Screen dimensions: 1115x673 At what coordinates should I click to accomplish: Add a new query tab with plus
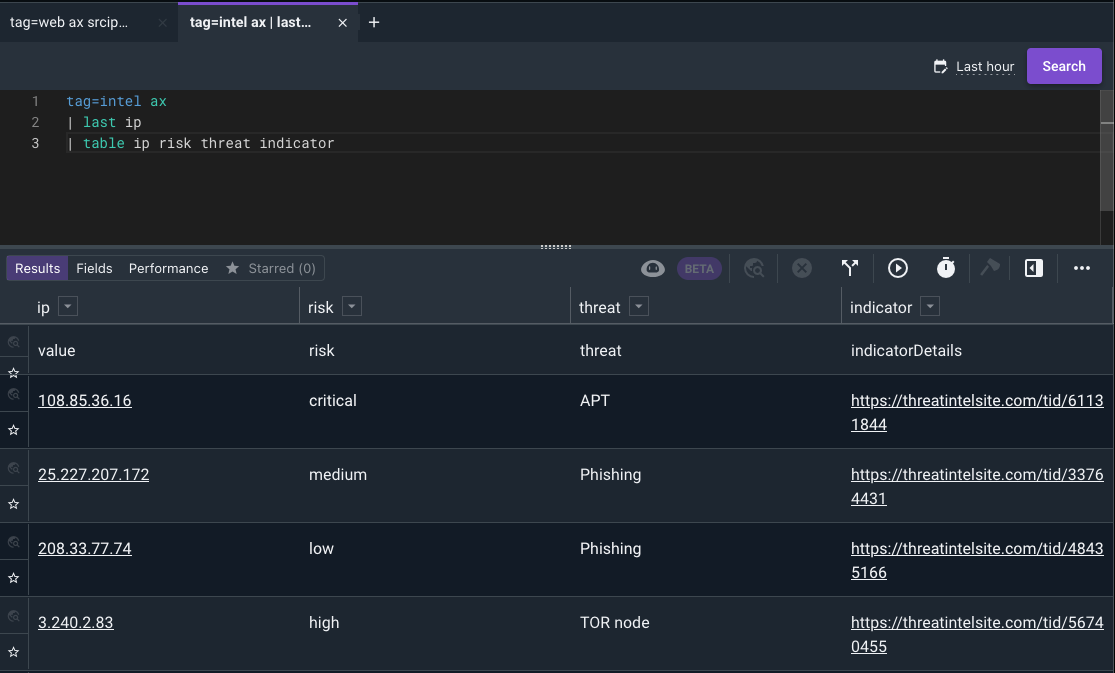click(x=374, y=23)
